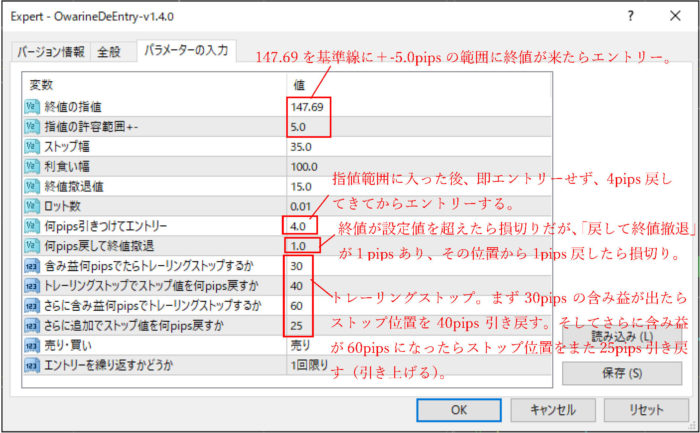Select the icon next to ロット数
This screenshot has width=700, height=433.
tap(32, 206)
